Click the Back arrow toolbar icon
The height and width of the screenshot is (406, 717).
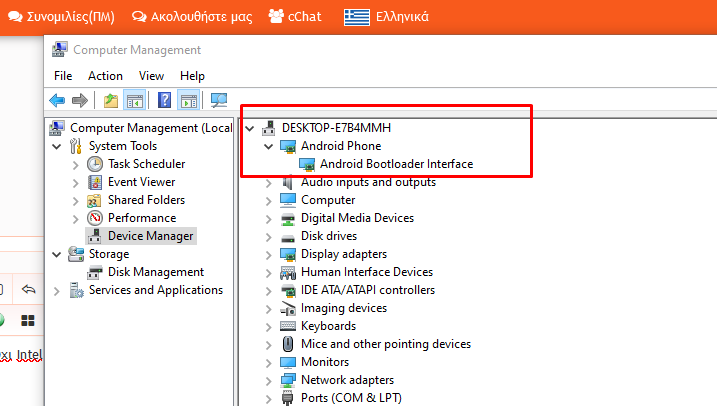coord(57,100)
